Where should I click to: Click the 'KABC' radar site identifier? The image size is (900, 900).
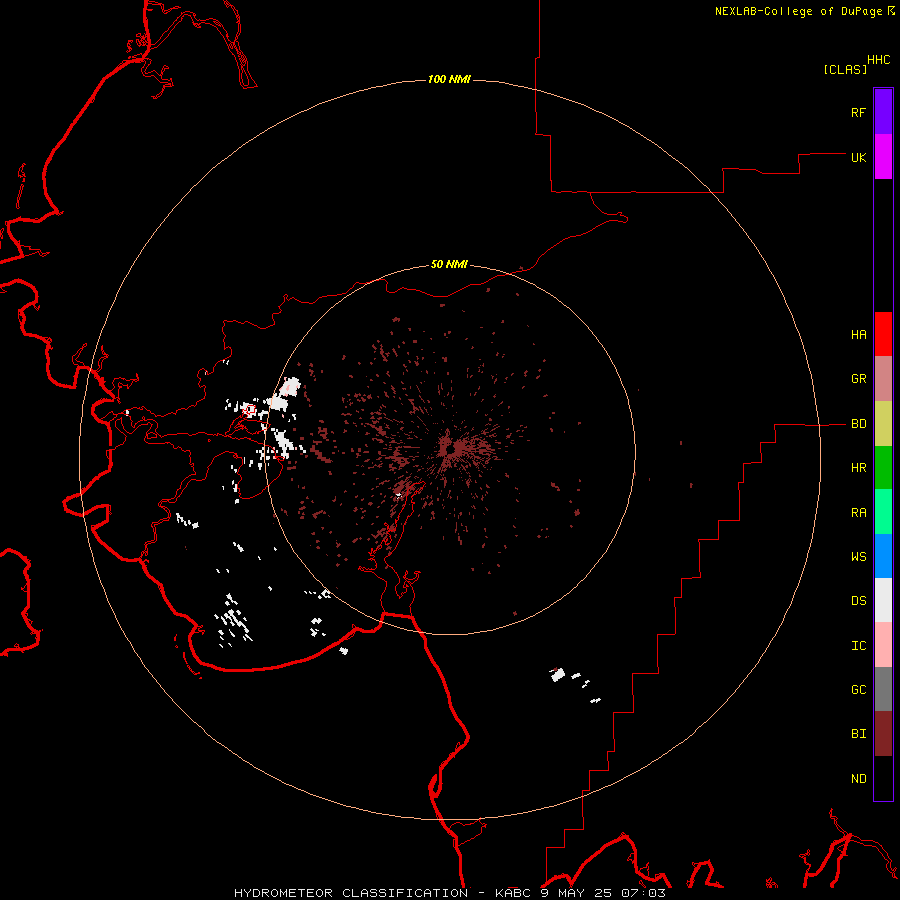click(x=513, y=893)
